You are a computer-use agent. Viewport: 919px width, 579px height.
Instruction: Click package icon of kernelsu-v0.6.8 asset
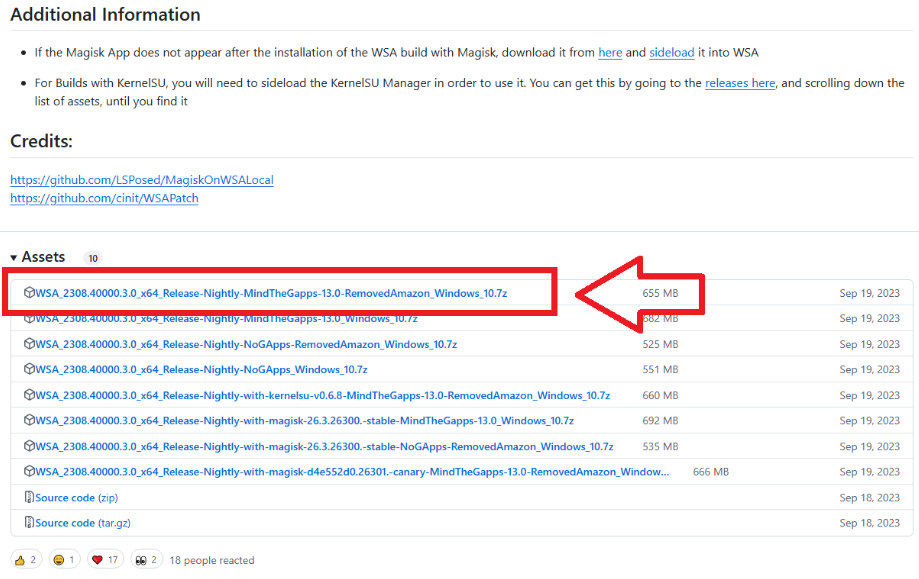pos(29,395)
